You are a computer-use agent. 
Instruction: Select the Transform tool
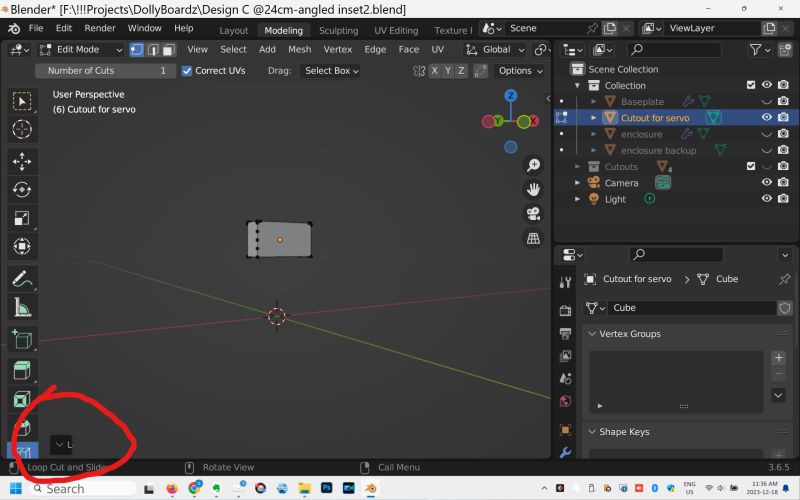[x=22, y=246]
